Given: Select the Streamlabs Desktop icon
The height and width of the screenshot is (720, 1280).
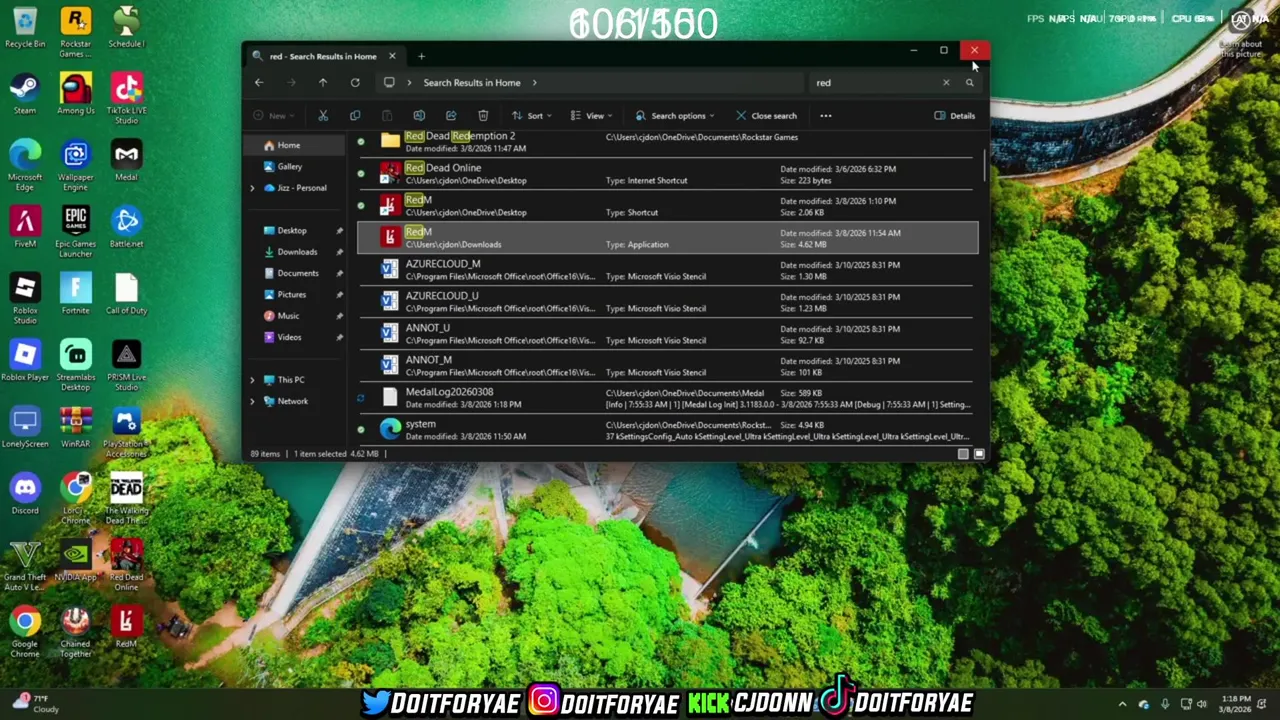Looking at the screenshot, I should click(x=75, y=365).
